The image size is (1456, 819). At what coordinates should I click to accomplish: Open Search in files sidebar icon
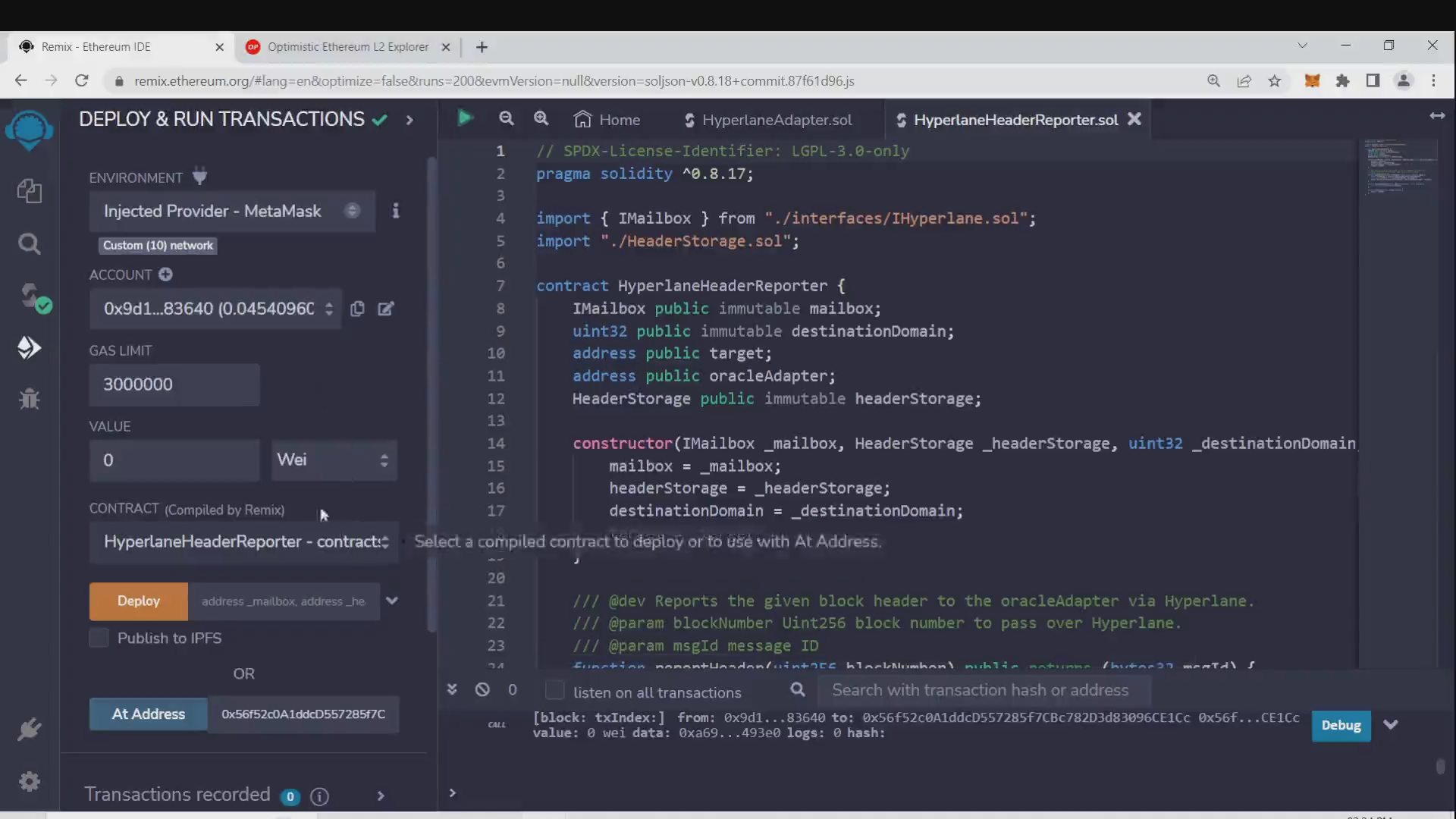tap(29, 243)
